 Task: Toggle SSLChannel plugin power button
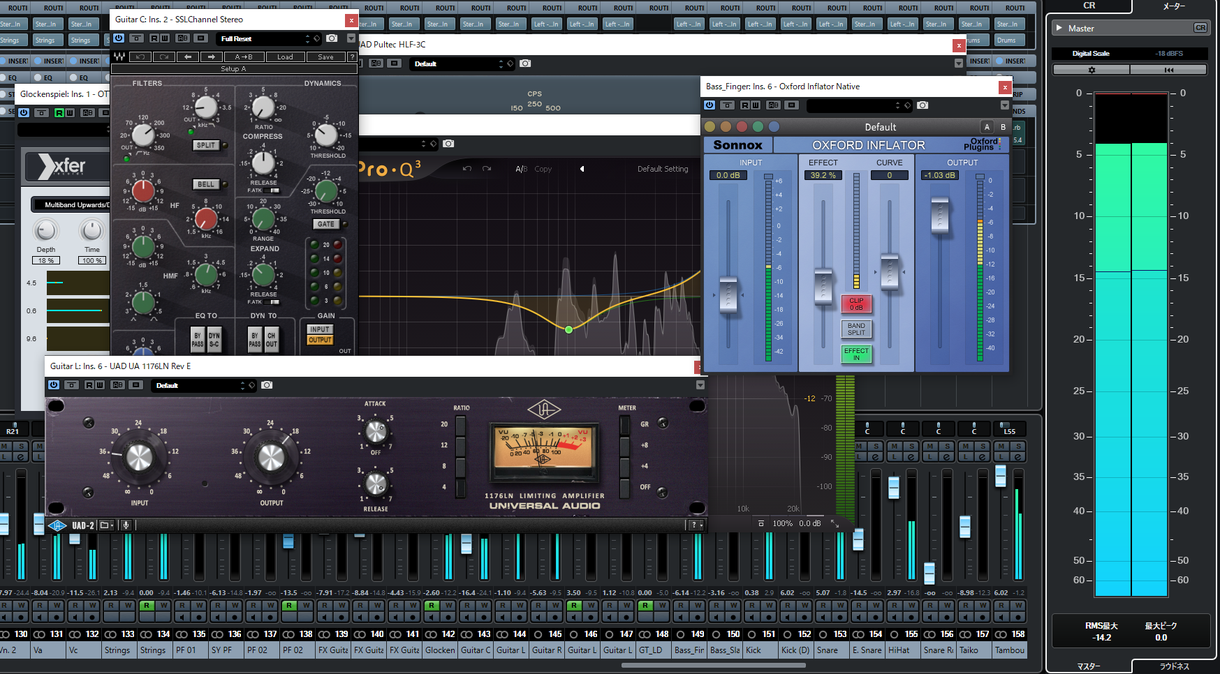pyautogui.click(x=119, y=39)
